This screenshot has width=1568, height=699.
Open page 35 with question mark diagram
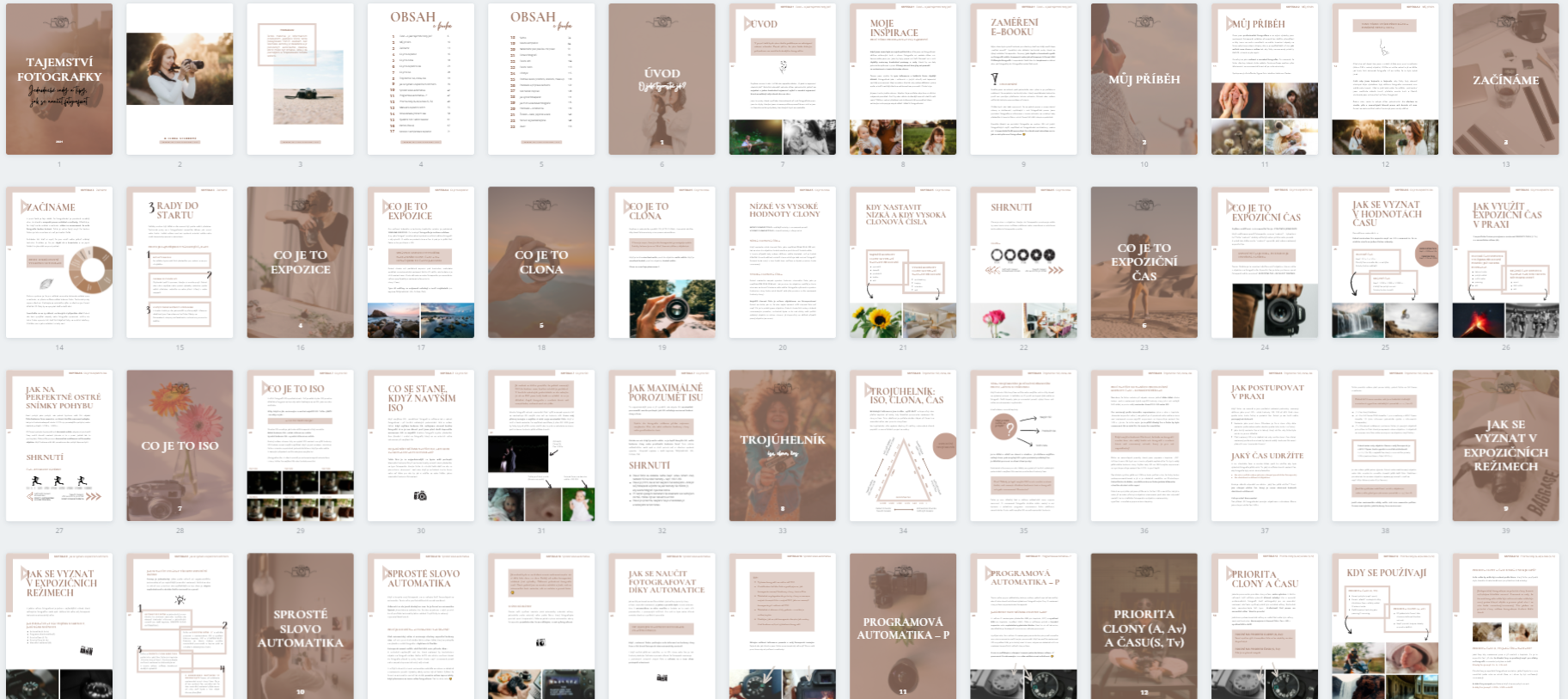(x=1024, y=445)
